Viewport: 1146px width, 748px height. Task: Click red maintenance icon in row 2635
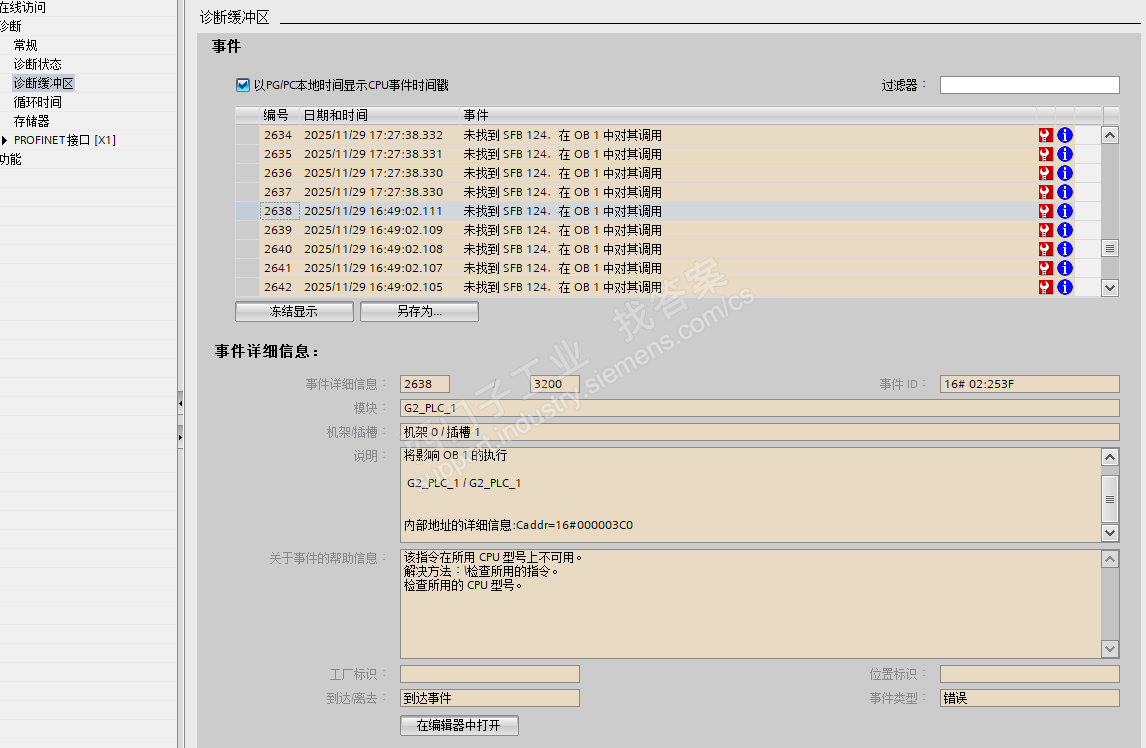1046,154
